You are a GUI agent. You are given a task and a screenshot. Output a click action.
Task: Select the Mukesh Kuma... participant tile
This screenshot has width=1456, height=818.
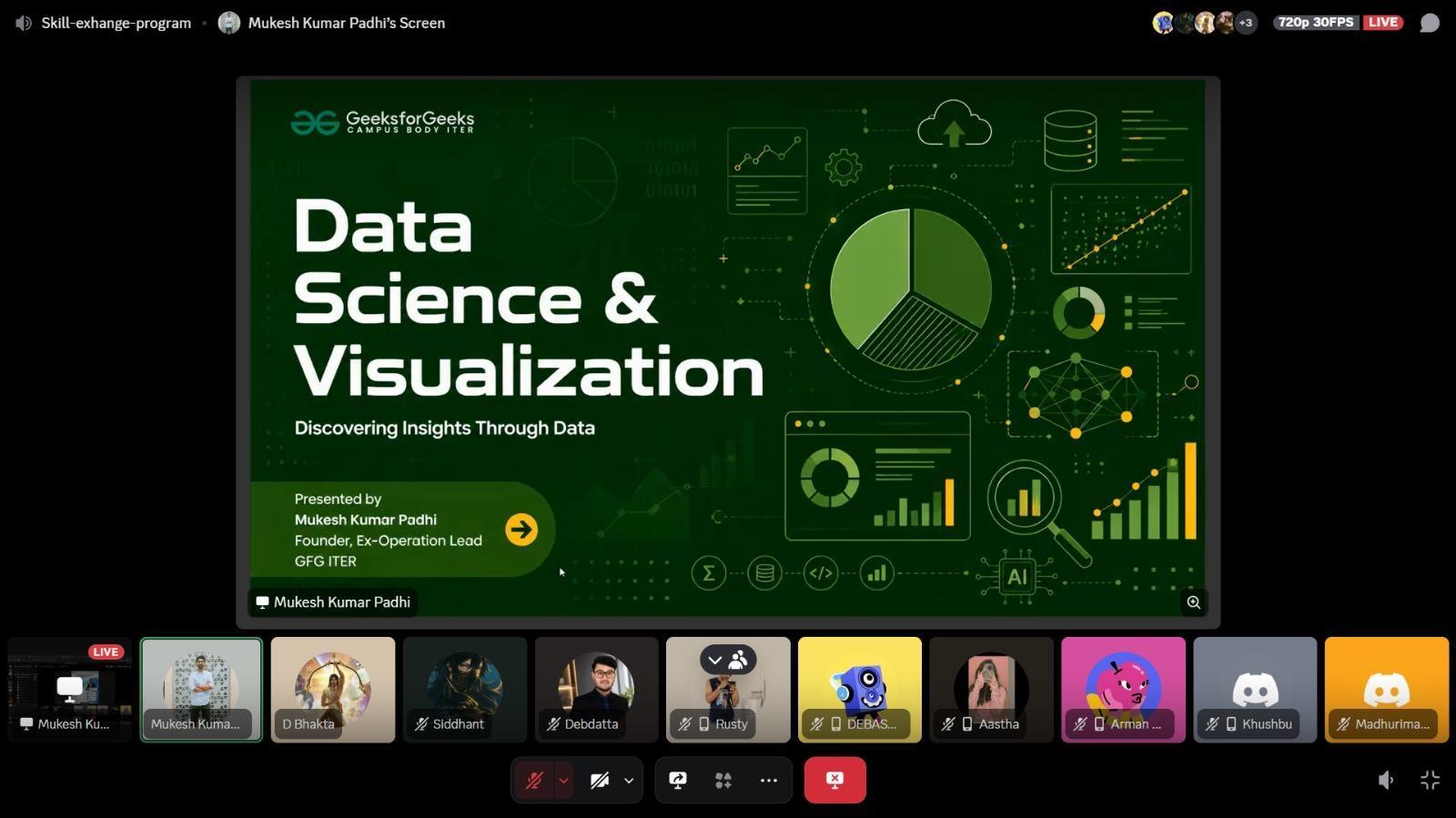pyautogui.click(x=201, y=690)
